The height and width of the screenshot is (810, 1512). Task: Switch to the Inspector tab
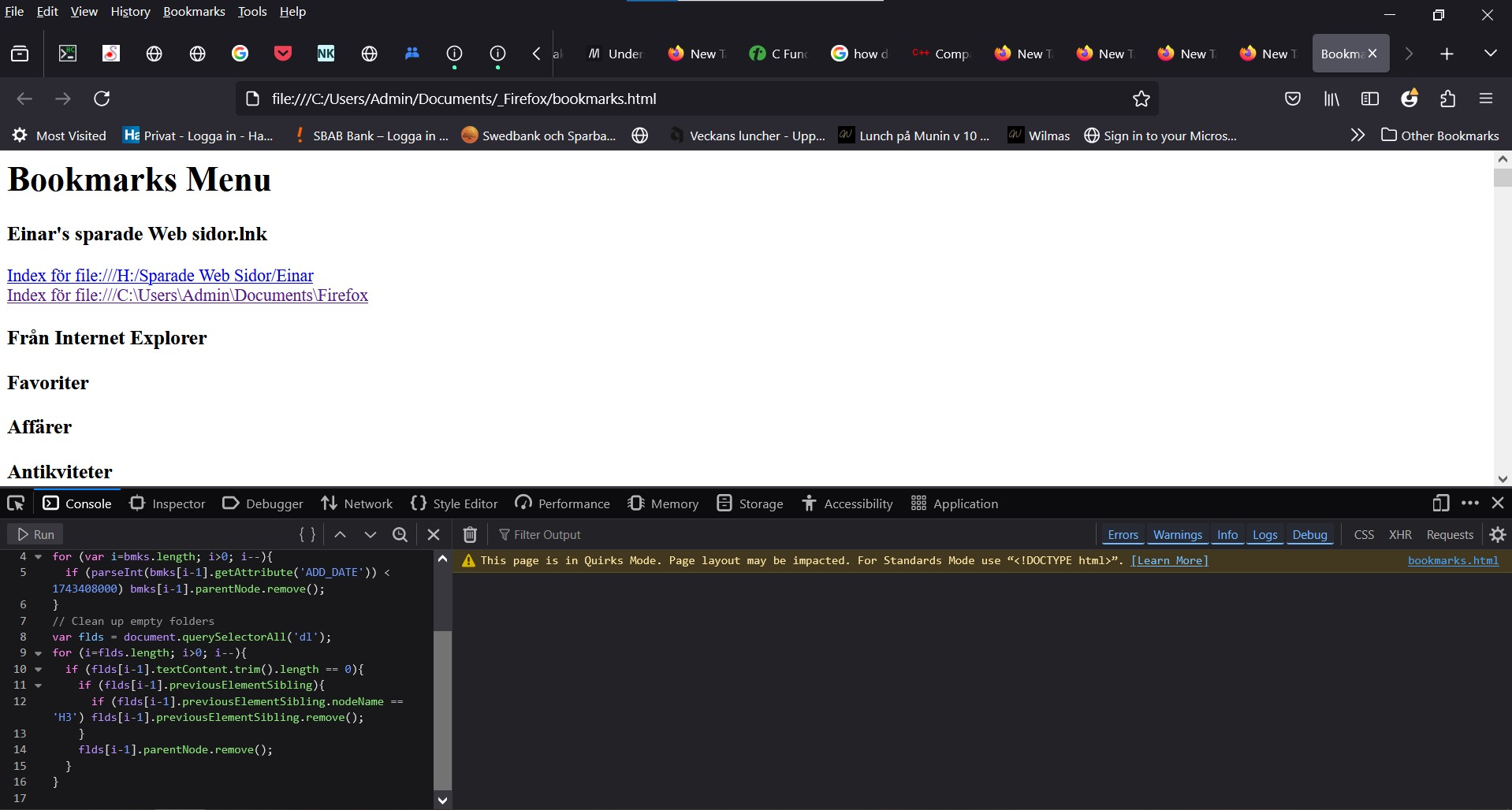167,503
